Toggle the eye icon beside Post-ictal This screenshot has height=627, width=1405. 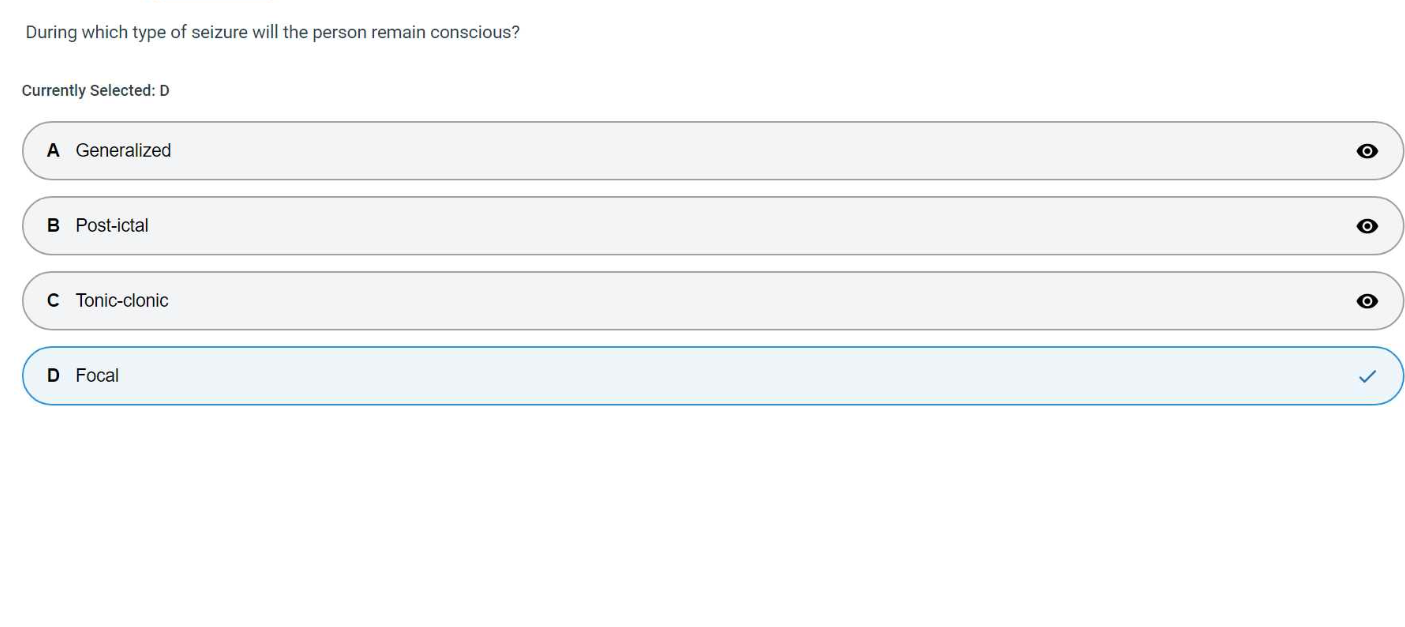[1366, 226]
